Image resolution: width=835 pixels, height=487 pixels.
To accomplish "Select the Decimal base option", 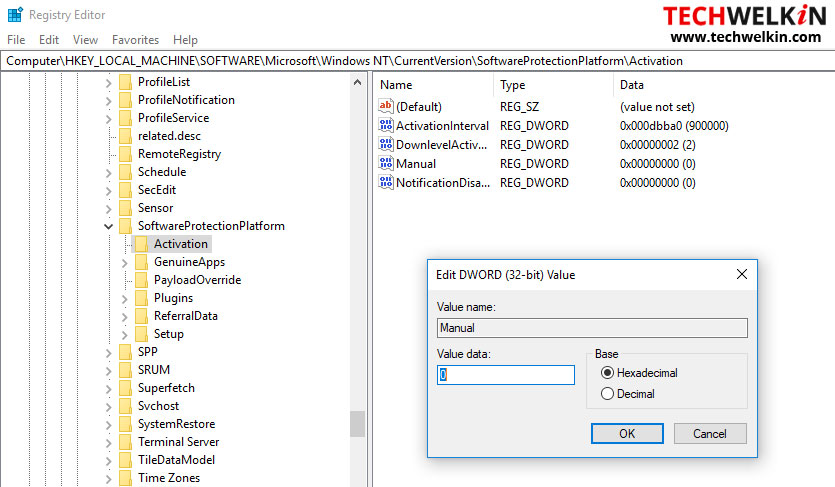I will [628, 394].
